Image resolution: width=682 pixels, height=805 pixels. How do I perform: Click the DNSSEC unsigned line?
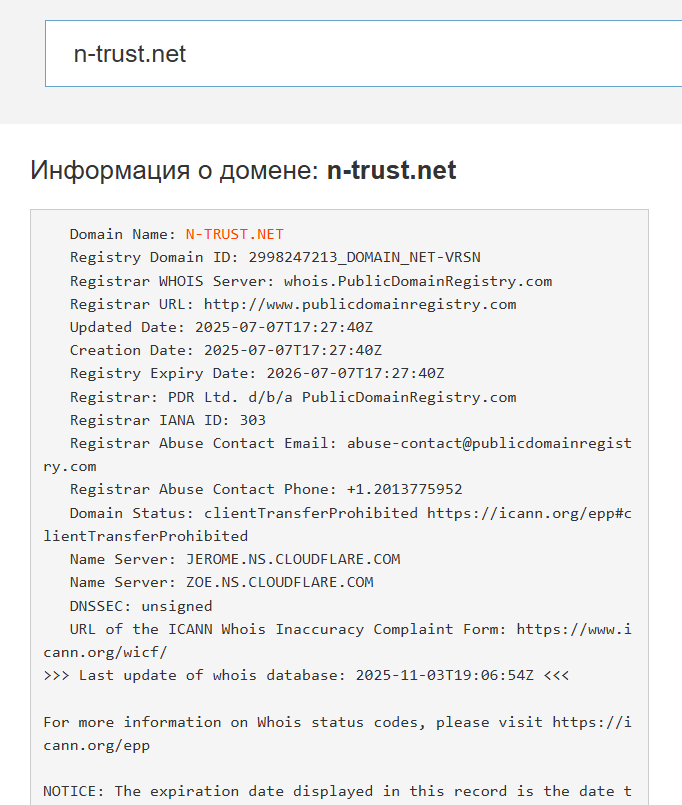pyautogui.click(x=141, y=605)
